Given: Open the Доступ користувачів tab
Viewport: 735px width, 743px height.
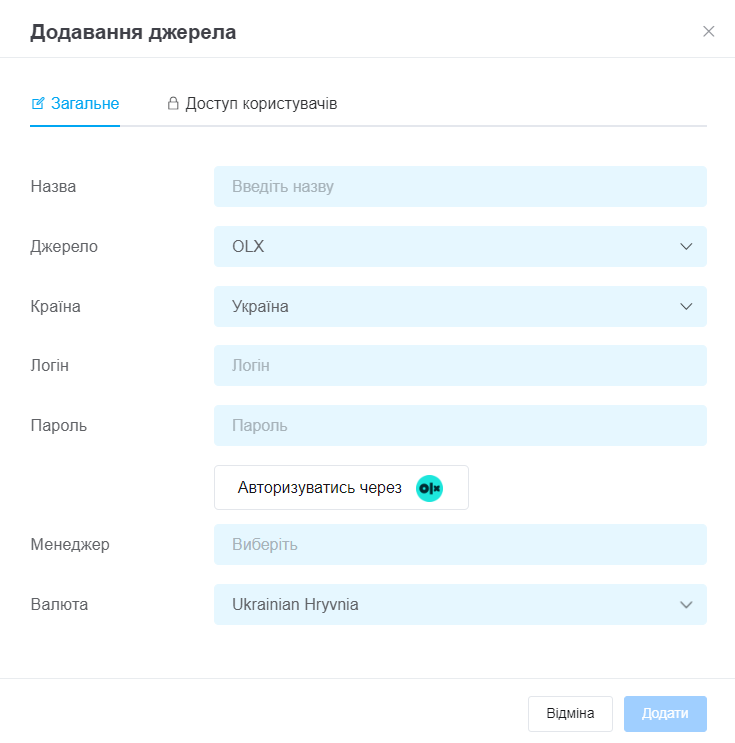Looking at the screenshot, I should (x=260, y=103).
